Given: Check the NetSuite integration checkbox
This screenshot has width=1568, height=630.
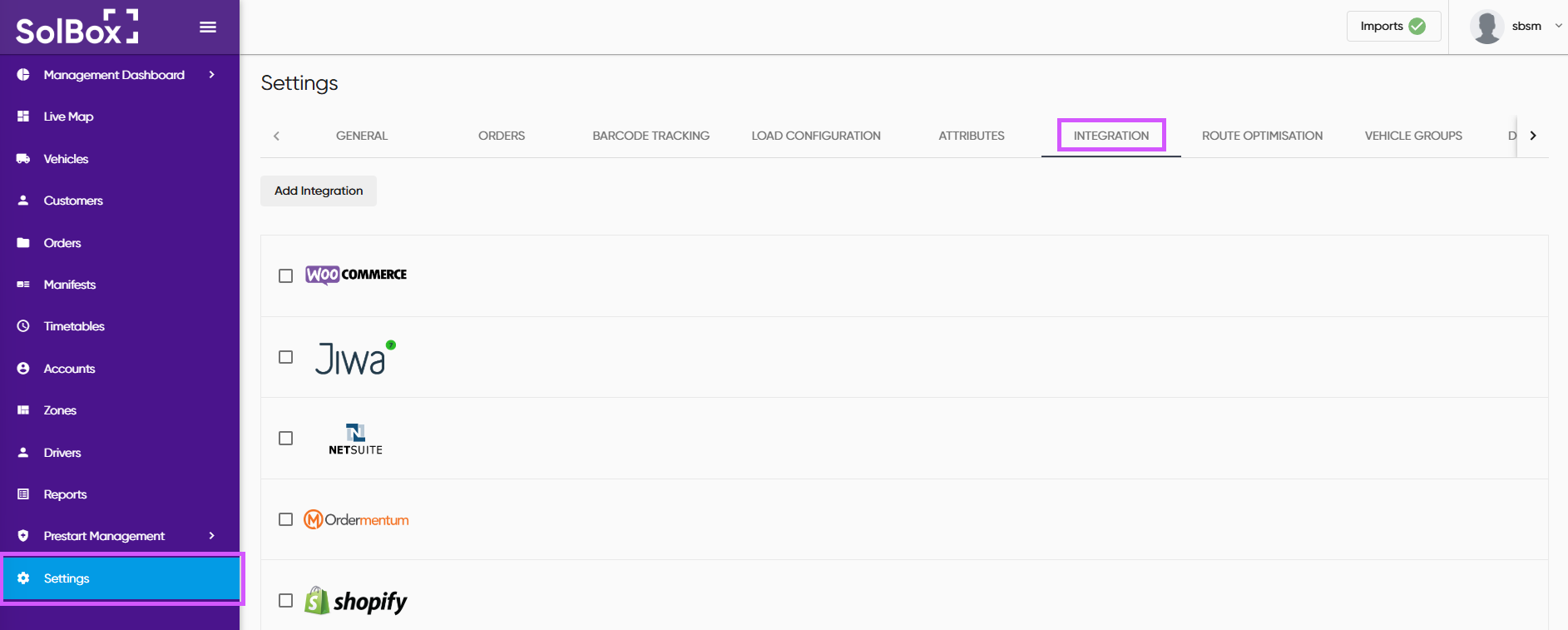Looking at the screenshot, I should pyautogui.click(x=285, y=438).
